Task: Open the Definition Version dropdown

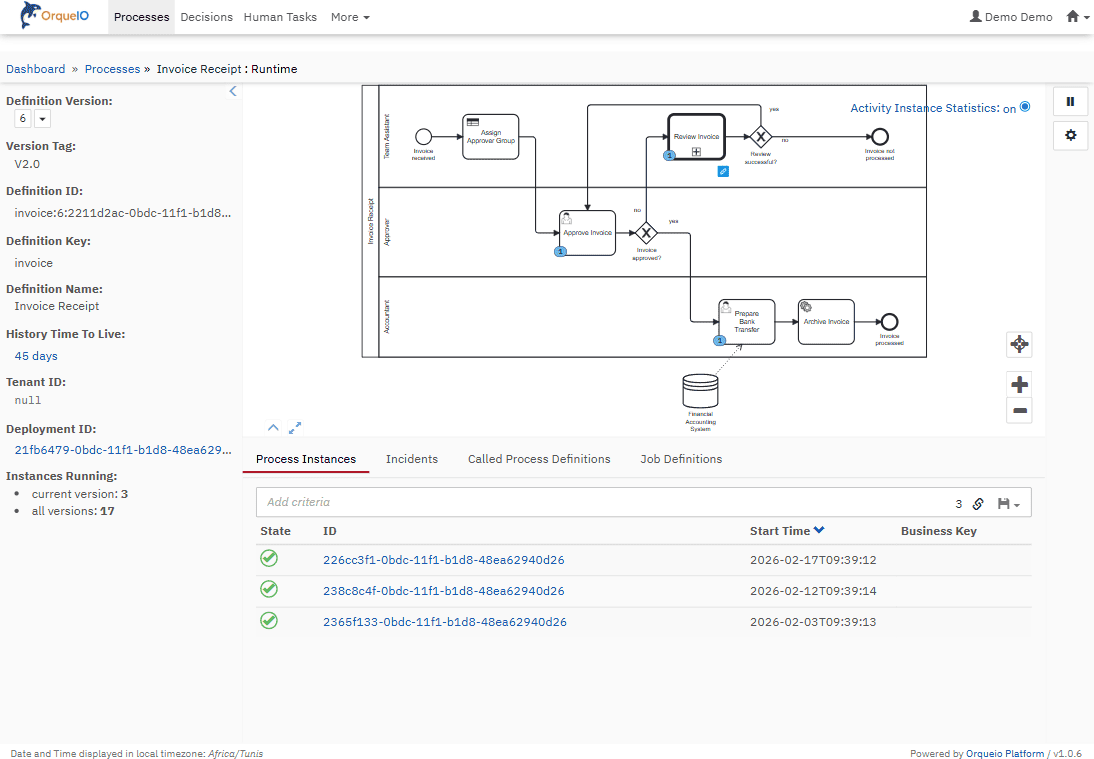Action: pyautogui.click(x=42, y=119)
